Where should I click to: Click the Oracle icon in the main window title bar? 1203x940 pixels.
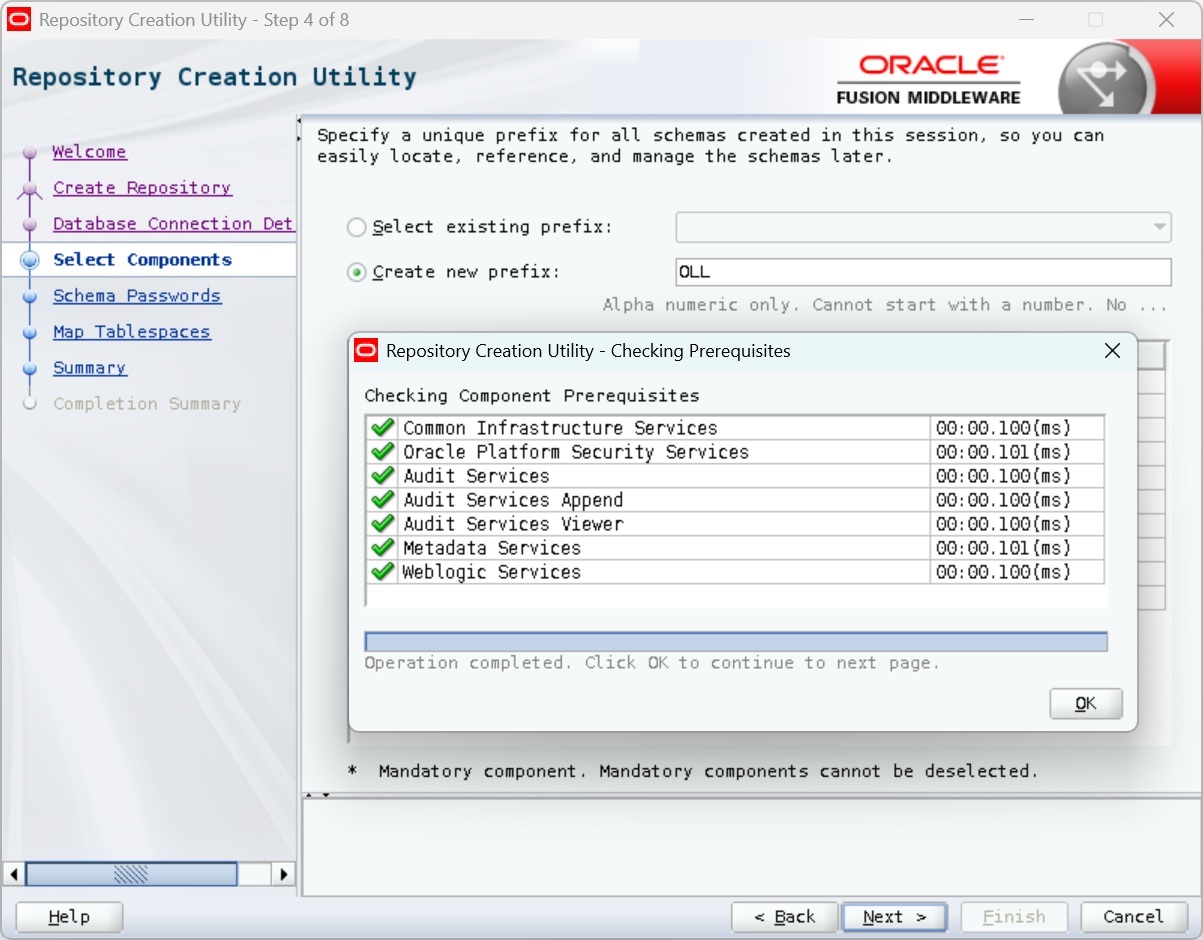[x=19, y=20]
